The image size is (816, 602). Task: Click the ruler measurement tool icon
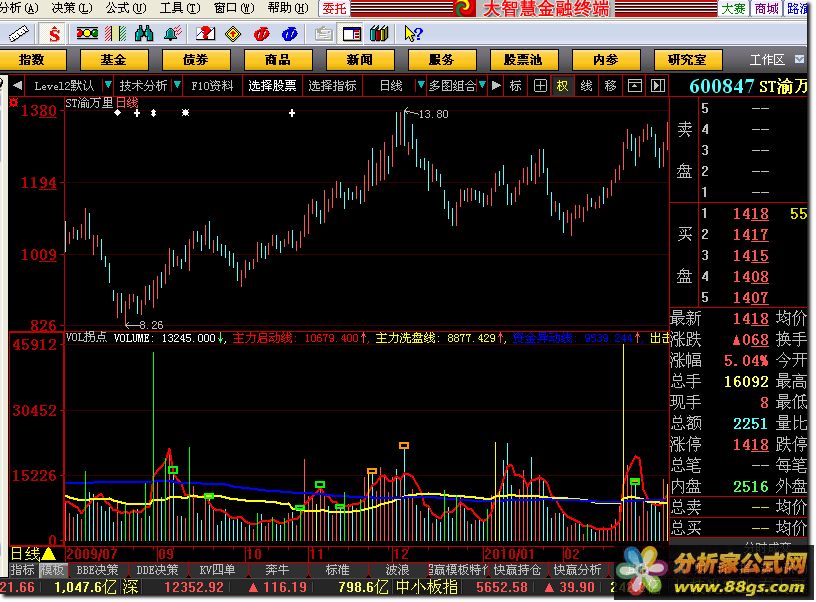[19, 34]
